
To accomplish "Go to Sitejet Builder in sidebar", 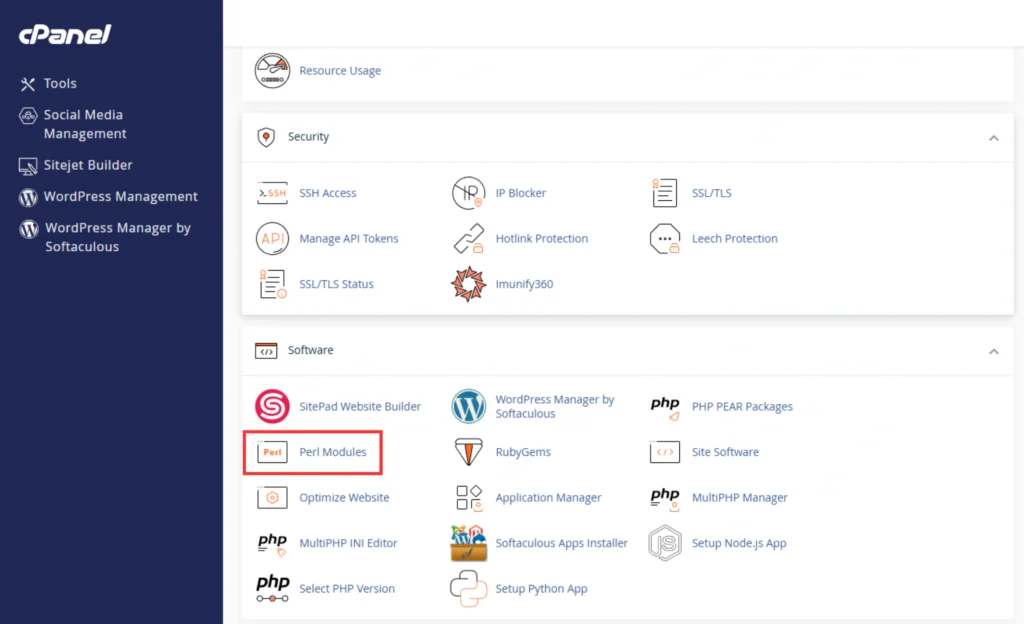I will [88, 165].
